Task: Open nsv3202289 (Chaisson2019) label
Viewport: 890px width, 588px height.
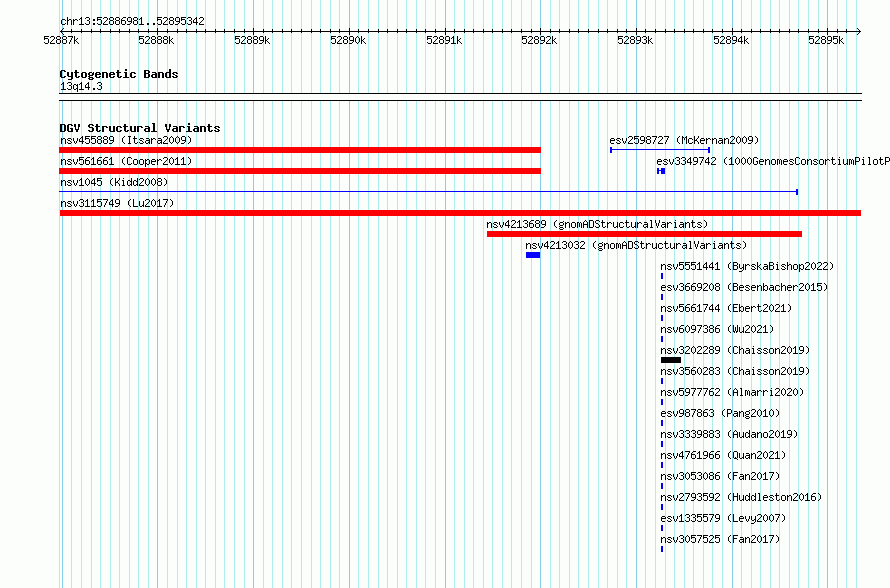Action: 735,350
